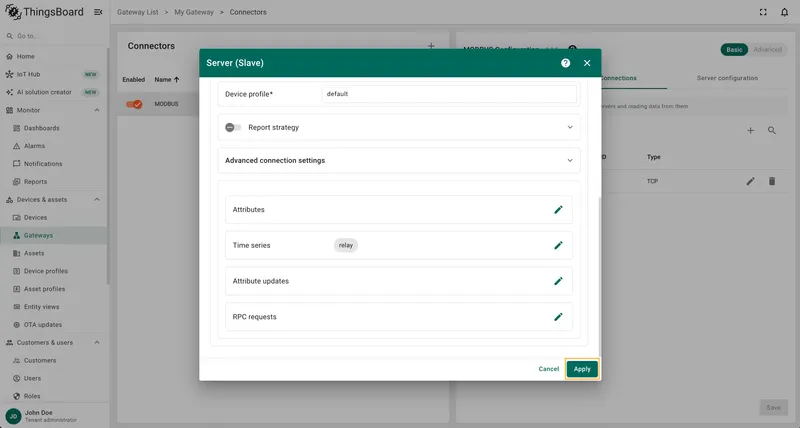Open Assets in sidebar
This screenshot has width=800, height=428.
pos(54,253)
